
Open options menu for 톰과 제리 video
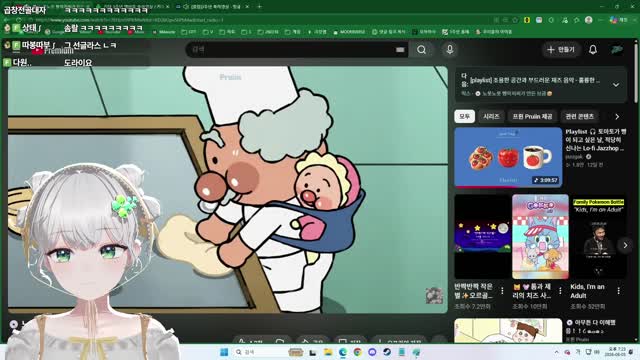click(560, 291)
